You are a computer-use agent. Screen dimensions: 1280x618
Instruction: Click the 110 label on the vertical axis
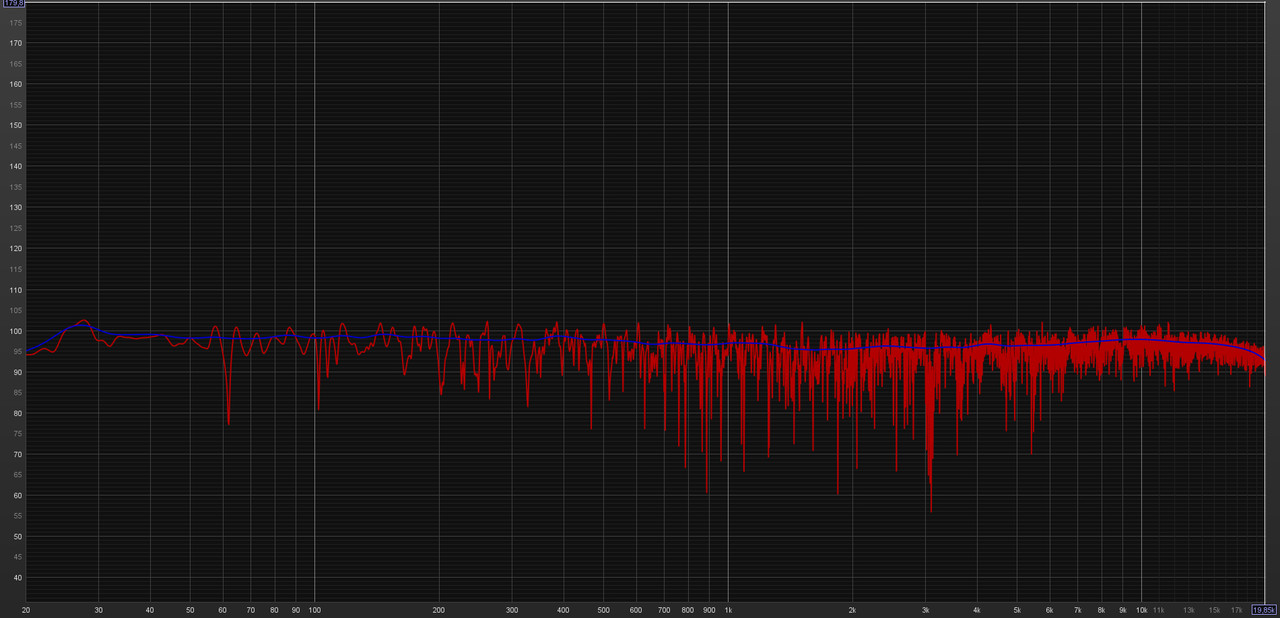coord(15,290)
